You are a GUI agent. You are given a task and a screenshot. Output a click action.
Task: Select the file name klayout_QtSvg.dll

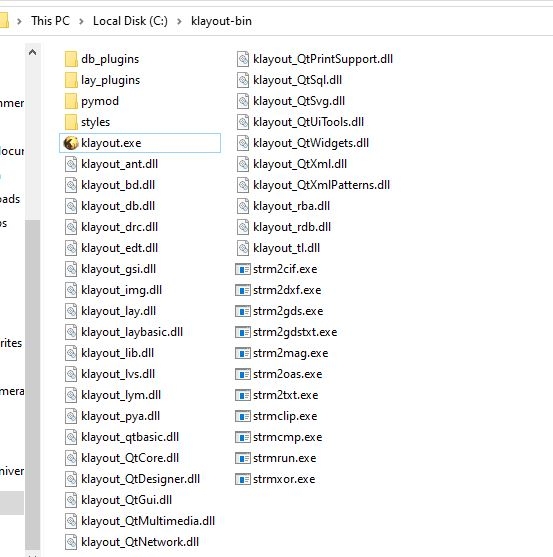(299, 101)
